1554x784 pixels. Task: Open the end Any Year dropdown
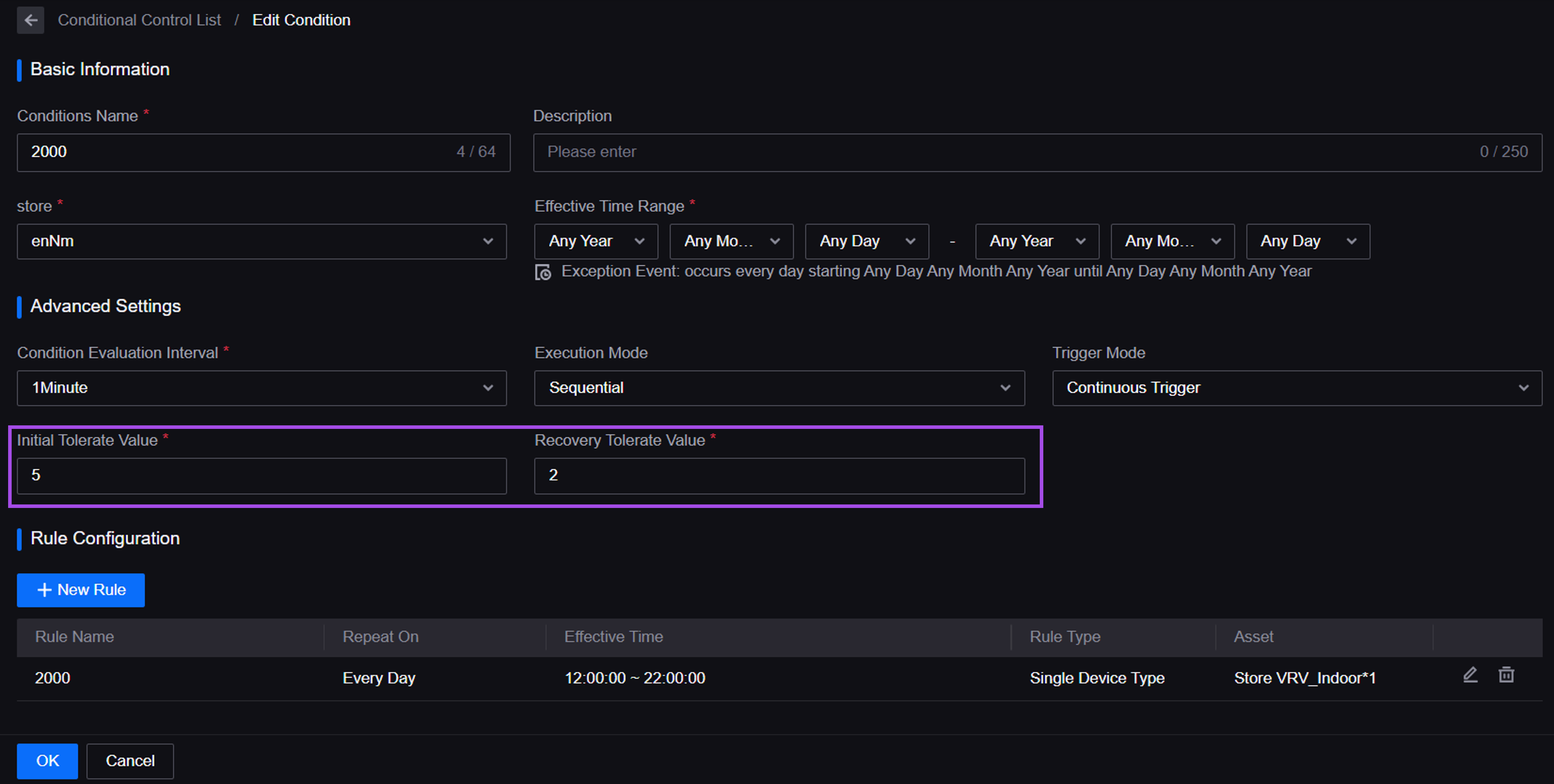(x=1036, y=241)
